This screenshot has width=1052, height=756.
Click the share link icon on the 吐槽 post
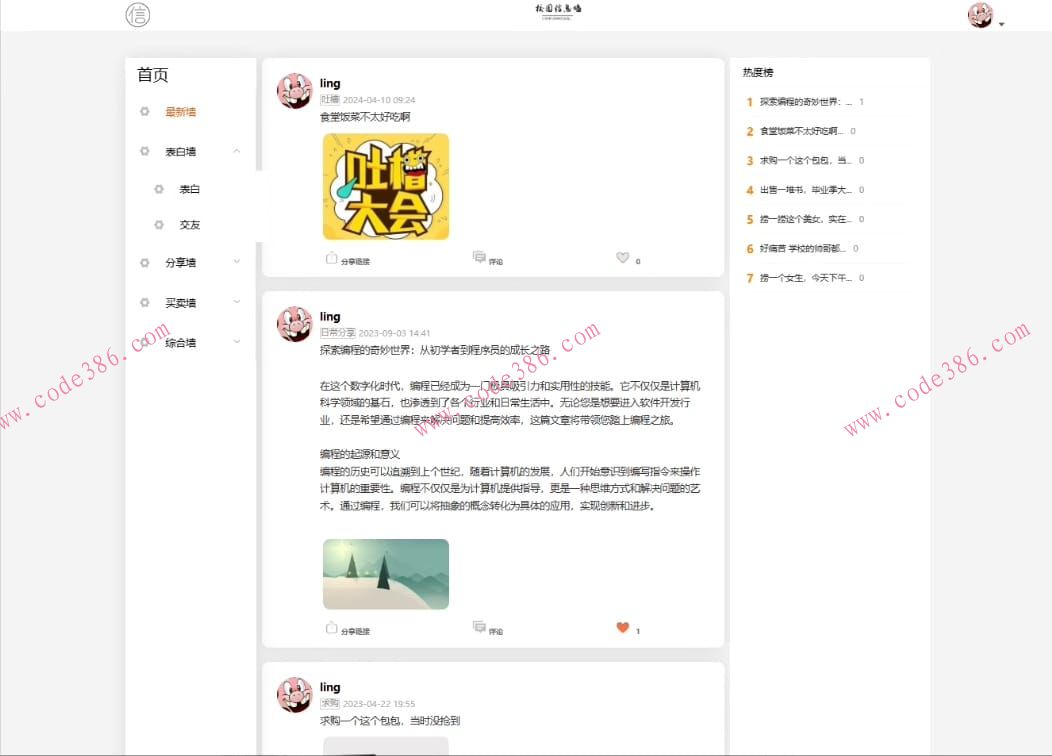(x=331, y=256)
